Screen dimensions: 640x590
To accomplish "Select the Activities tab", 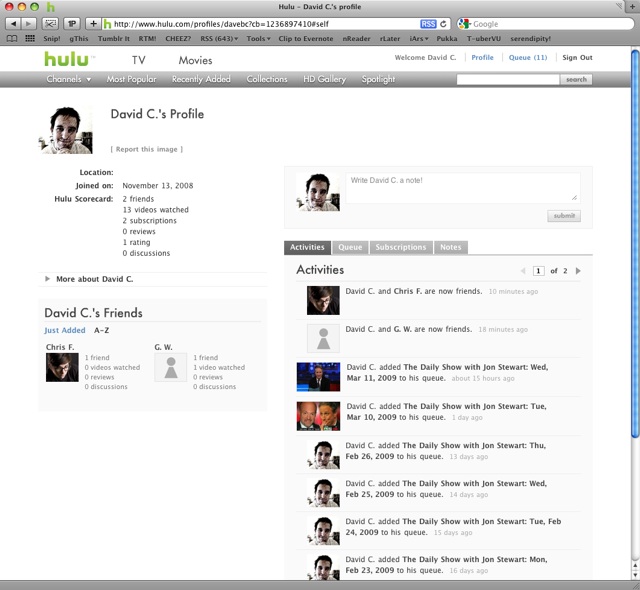I will pos(307,247).
